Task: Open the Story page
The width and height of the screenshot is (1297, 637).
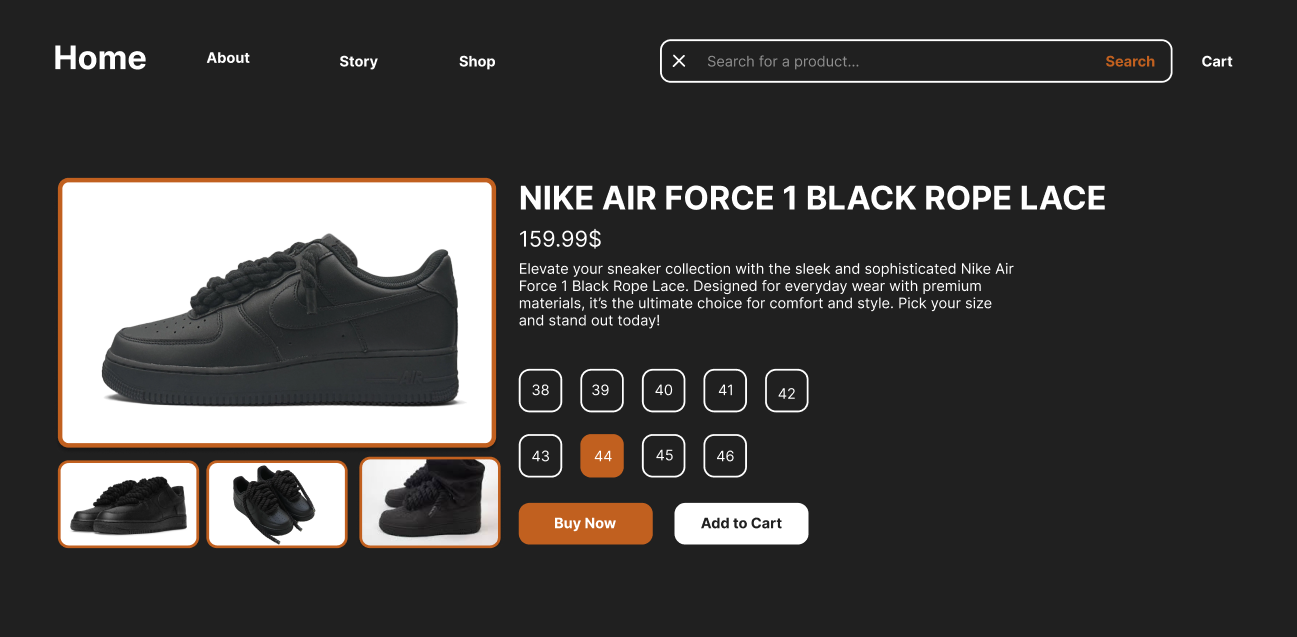Action: tap(358, 61)
